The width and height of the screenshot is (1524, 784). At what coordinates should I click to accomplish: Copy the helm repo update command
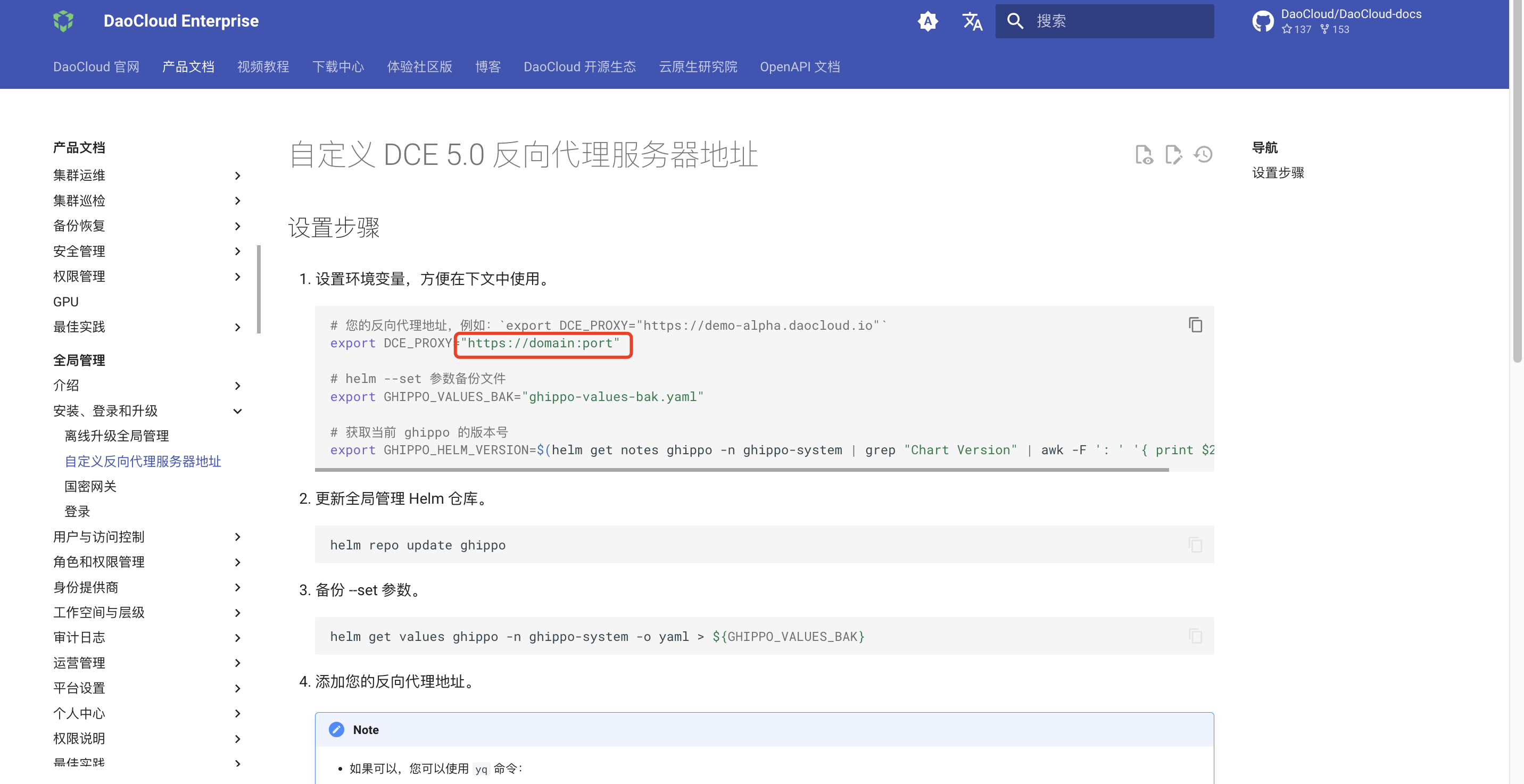tap(1195, 545)
